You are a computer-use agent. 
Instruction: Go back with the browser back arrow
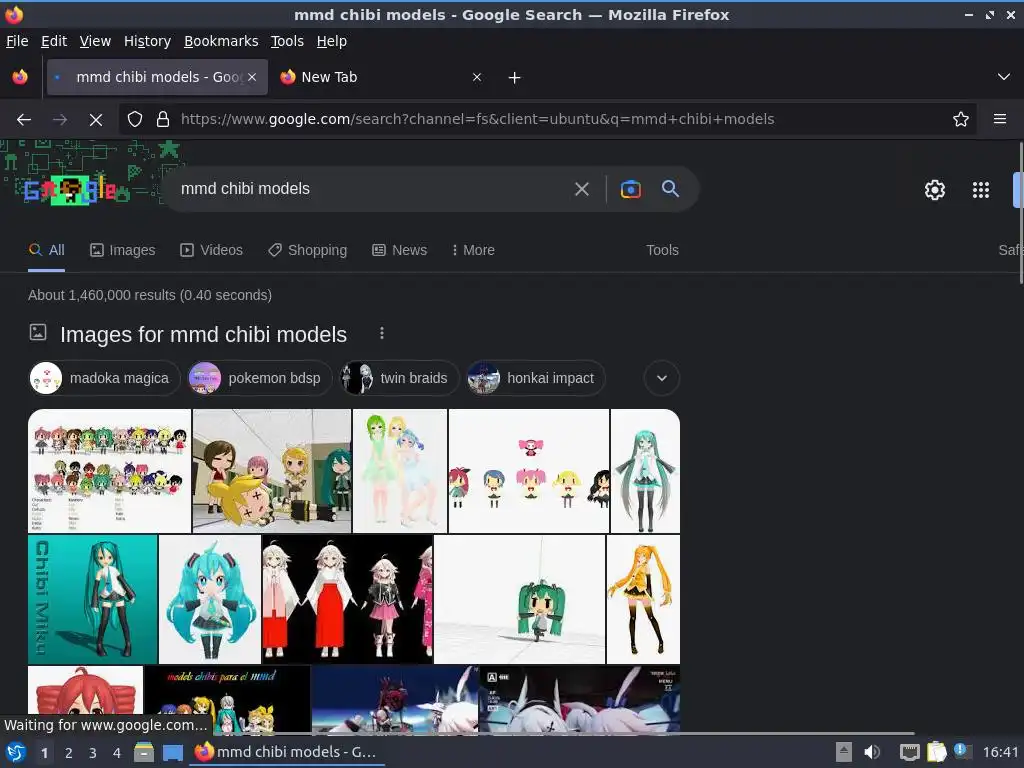point(24,120)
